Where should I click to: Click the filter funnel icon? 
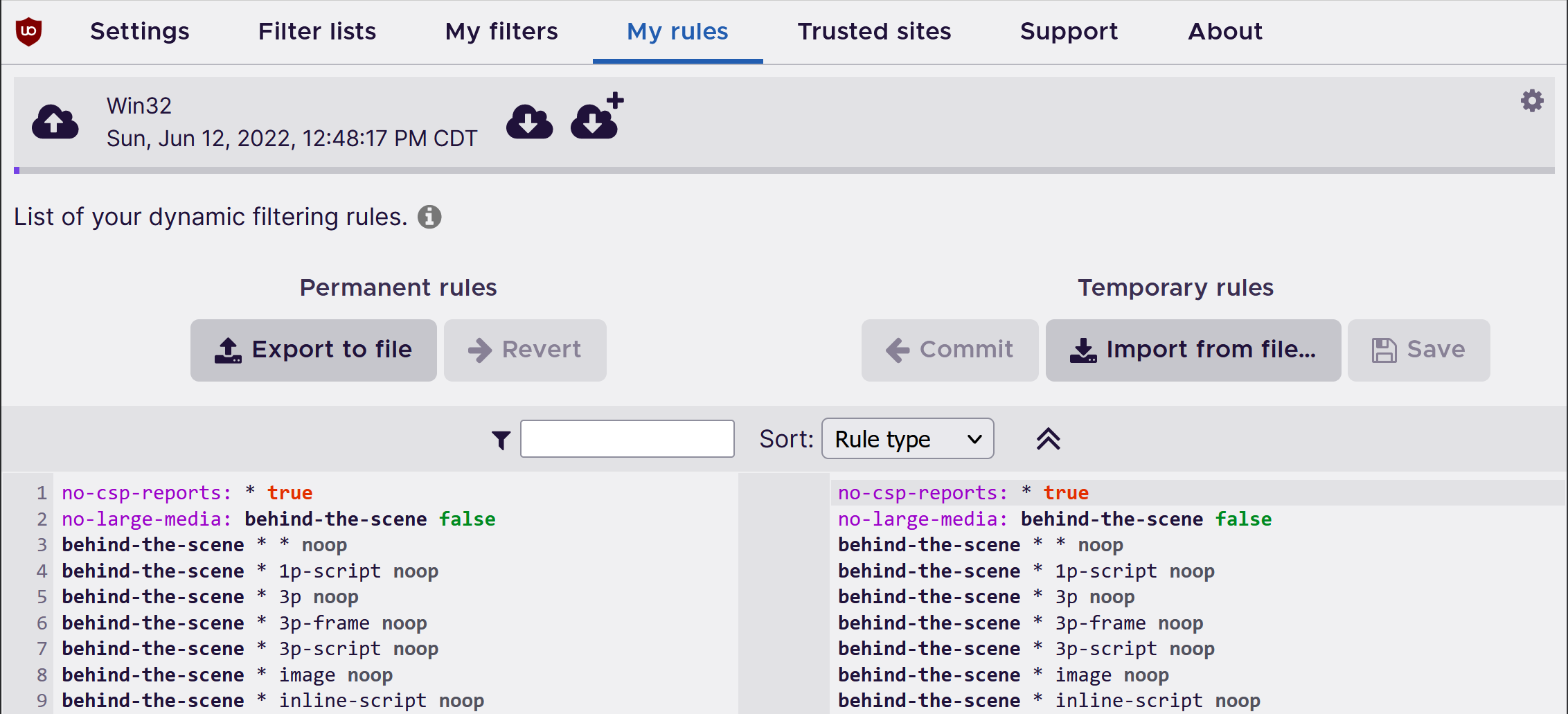pos(500,439)
